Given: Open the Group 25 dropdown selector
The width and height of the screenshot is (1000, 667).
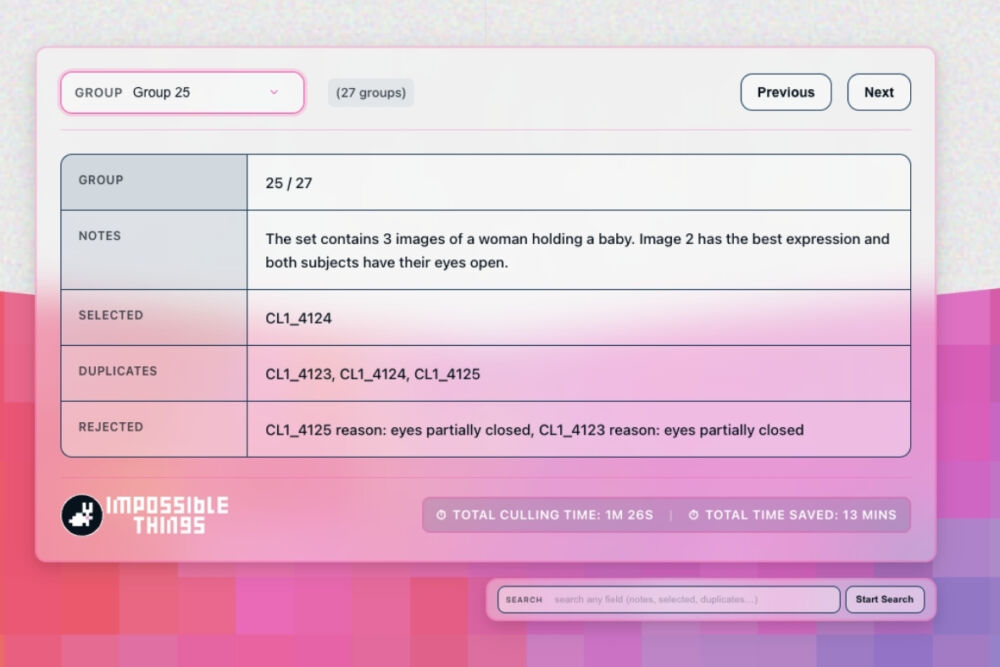Looking at the screenshot, I should [x=182, y=92].
